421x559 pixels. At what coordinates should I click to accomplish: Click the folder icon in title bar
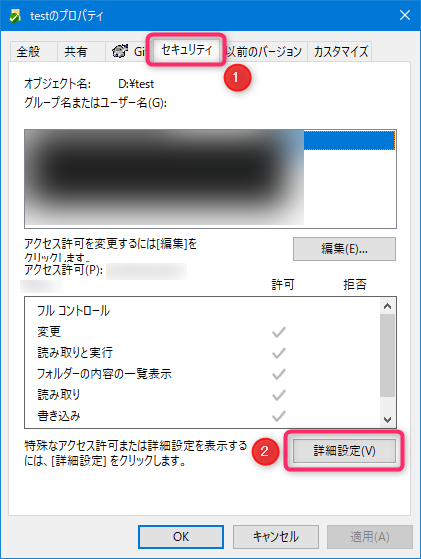pos(15,16)
